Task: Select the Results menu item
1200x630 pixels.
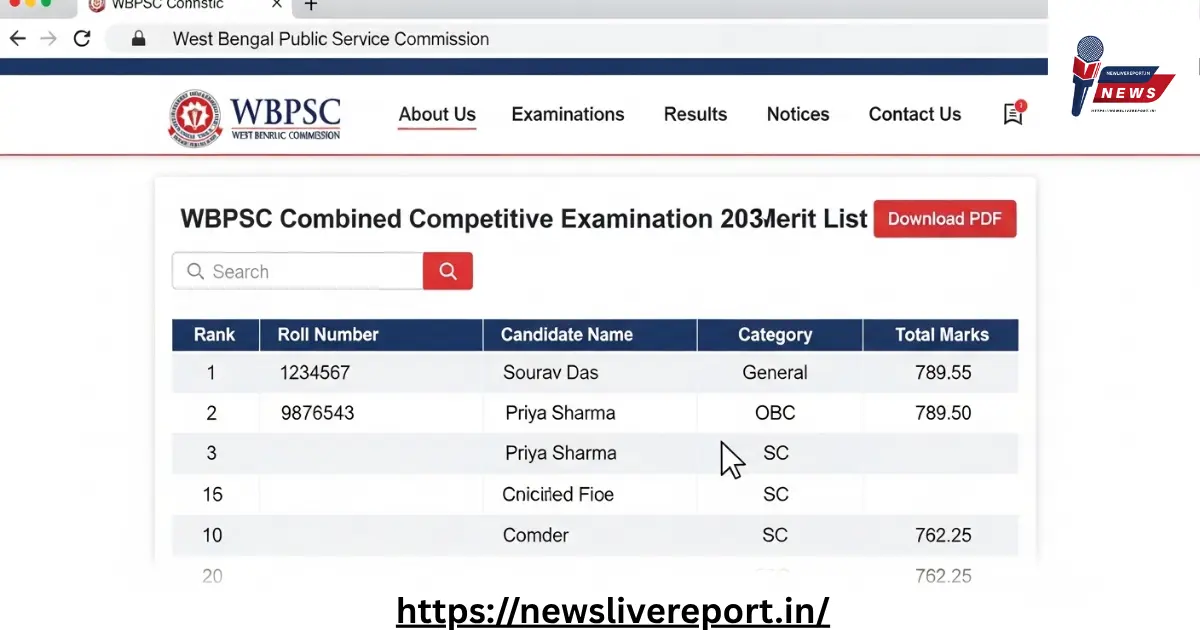Action: [695, 114]
